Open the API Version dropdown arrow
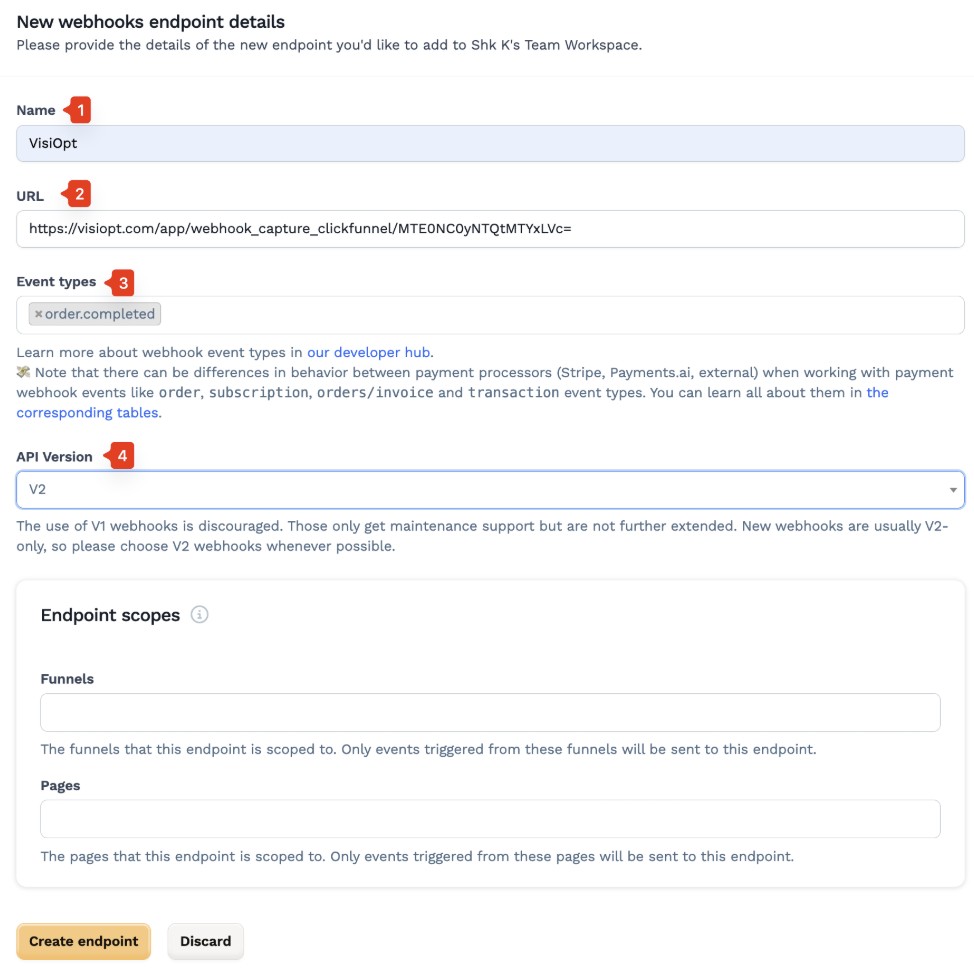The image size is (974, 972). [952, 490]
